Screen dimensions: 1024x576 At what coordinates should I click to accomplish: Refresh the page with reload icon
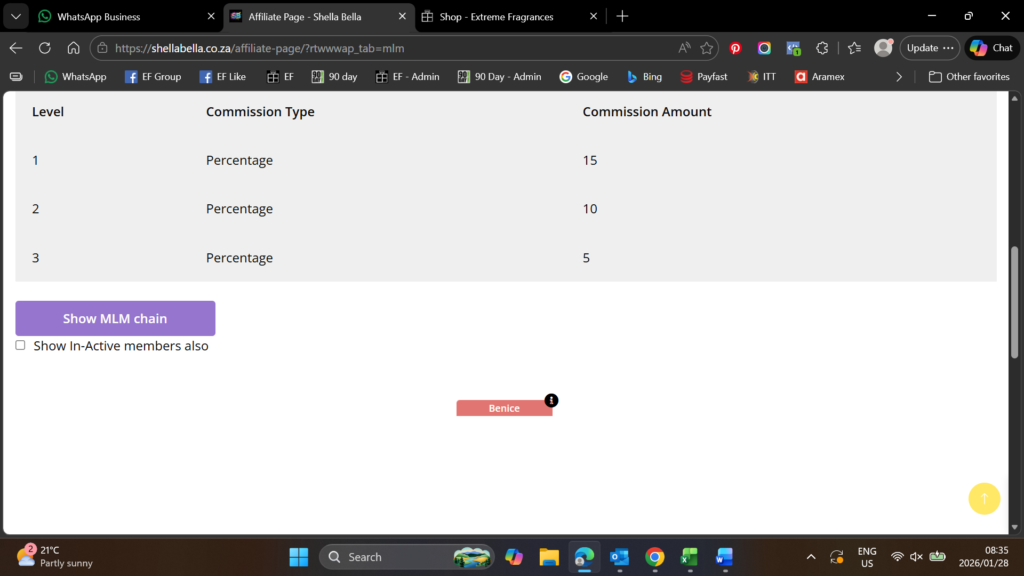[x=45, y=48]
